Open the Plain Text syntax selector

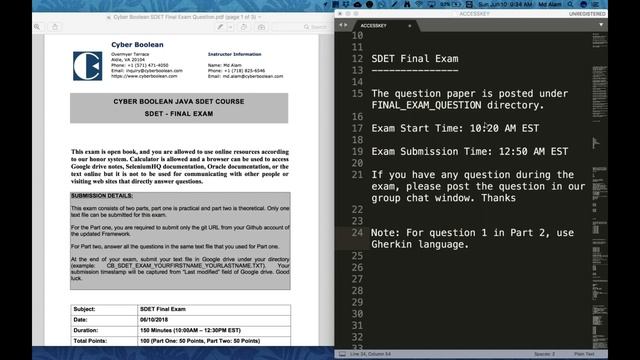584,354
